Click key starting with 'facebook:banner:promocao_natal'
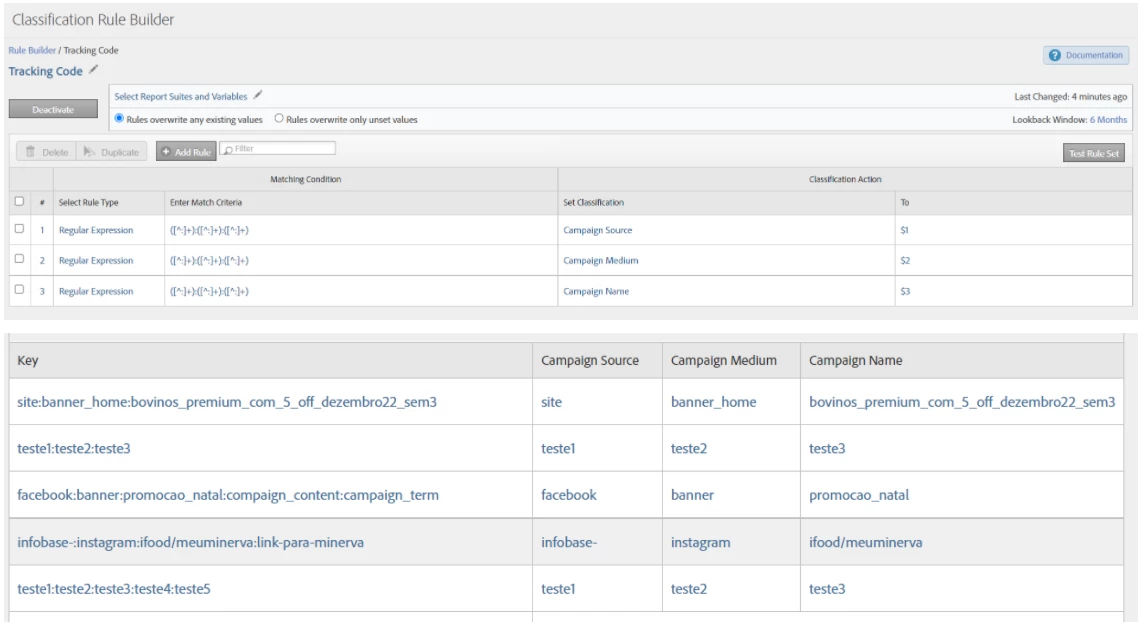Screen dimensions: 1143x628 [x=227, y=495]
